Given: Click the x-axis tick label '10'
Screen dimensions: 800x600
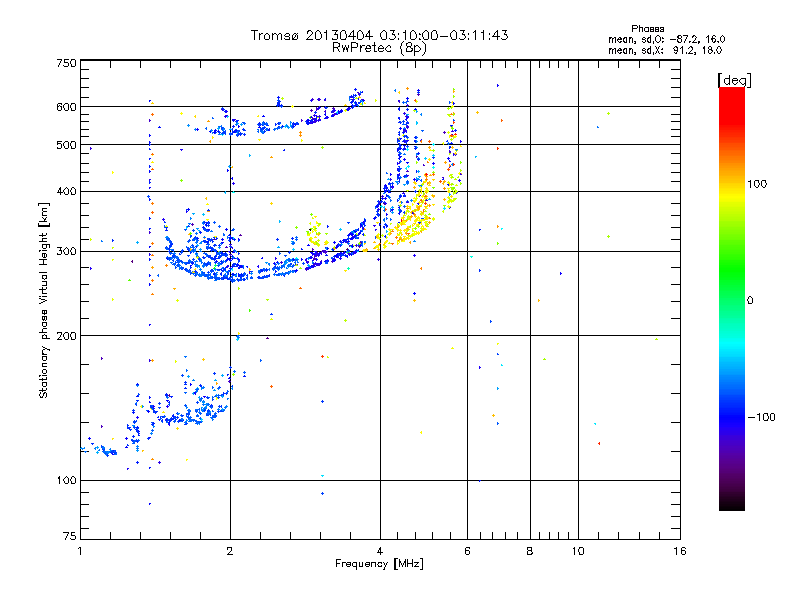Looking at the screenshot, I should point(578,551).
